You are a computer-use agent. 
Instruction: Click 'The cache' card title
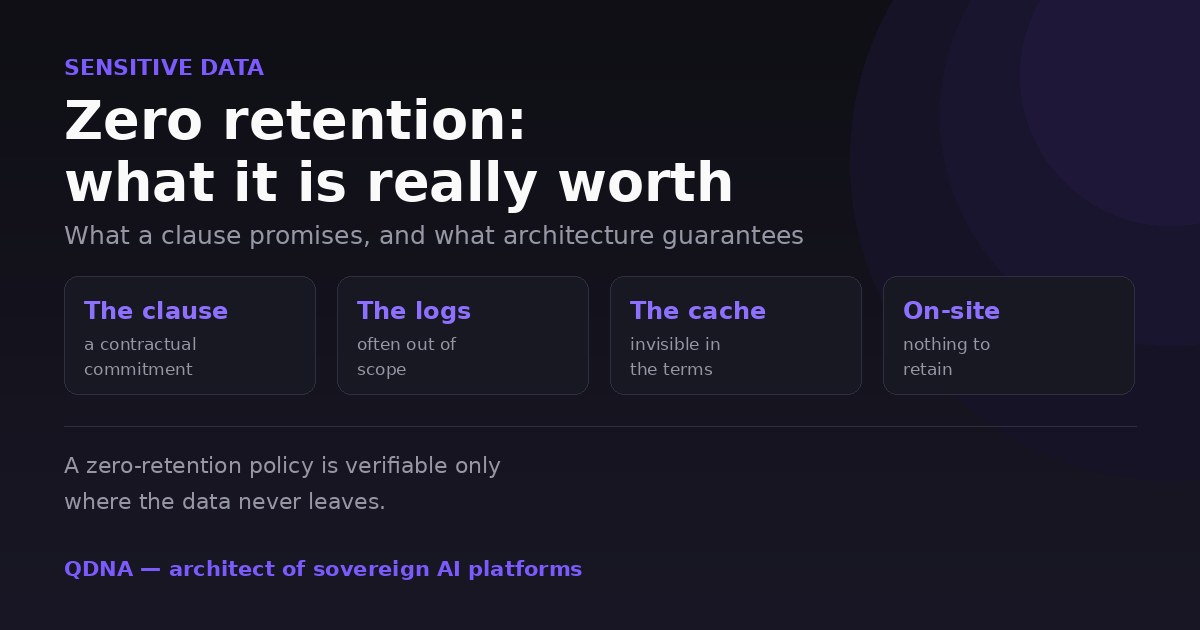(x=698, y=311)
